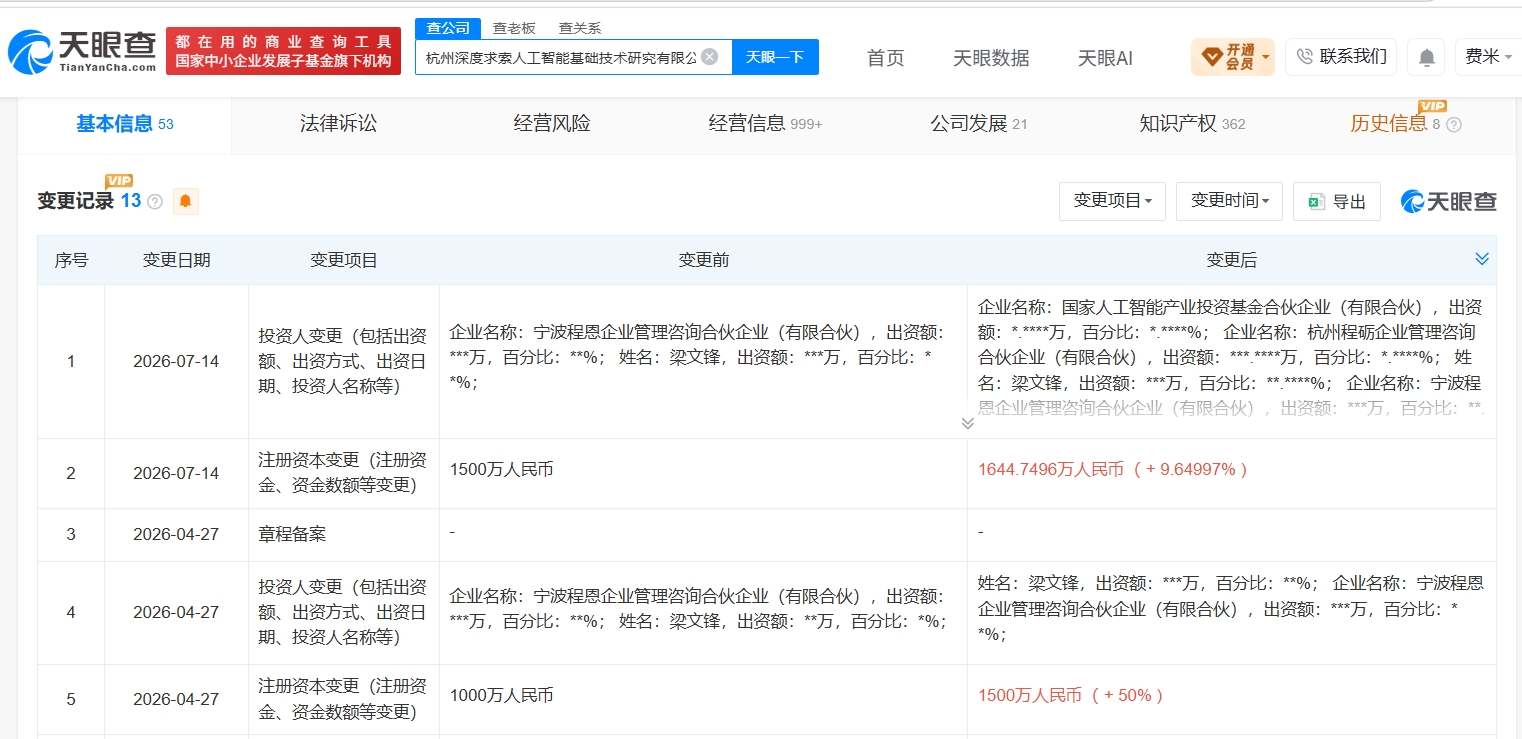The image size is (1522, 739).
Task: Clear the search box with X icon
Action: (x=709, y=57)
